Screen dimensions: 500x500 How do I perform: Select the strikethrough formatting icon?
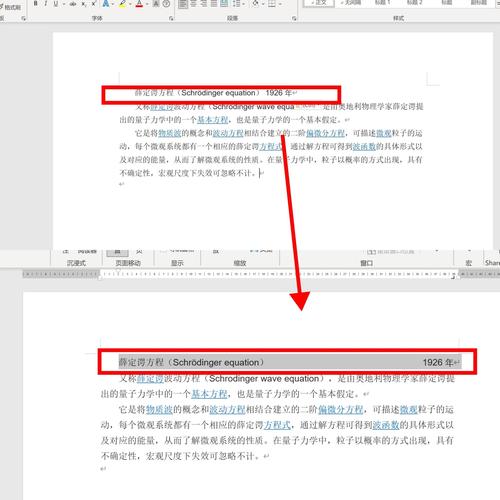[x=73, y=4]
